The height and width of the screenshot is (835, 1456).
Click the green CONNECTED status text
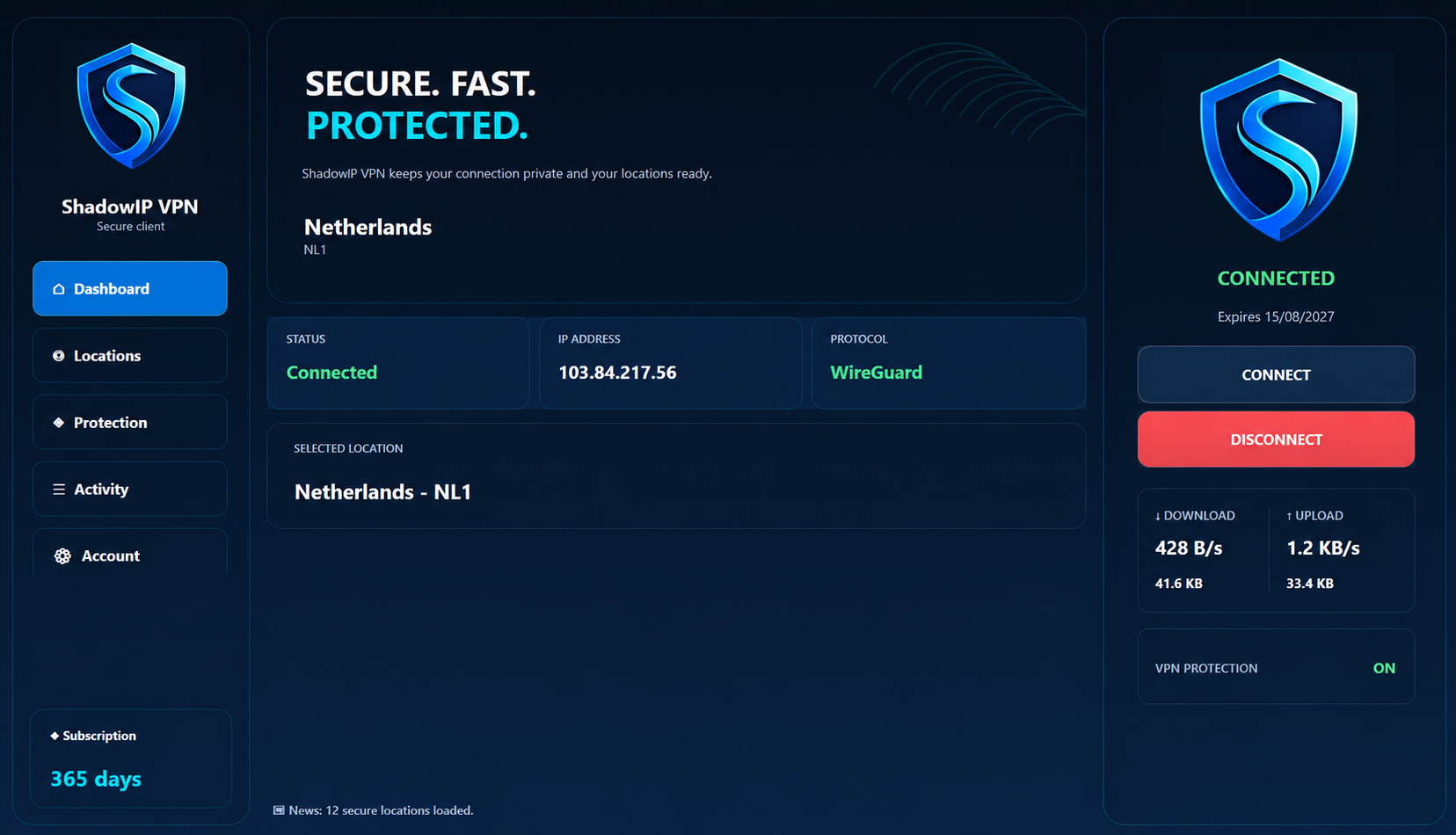tap(1276, 279)
